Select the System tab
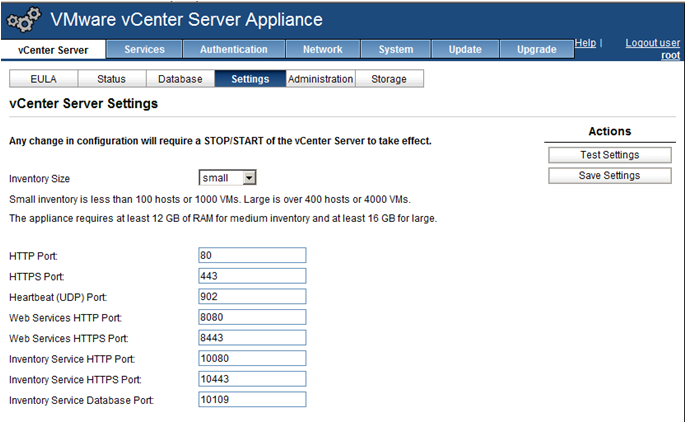 396,50
